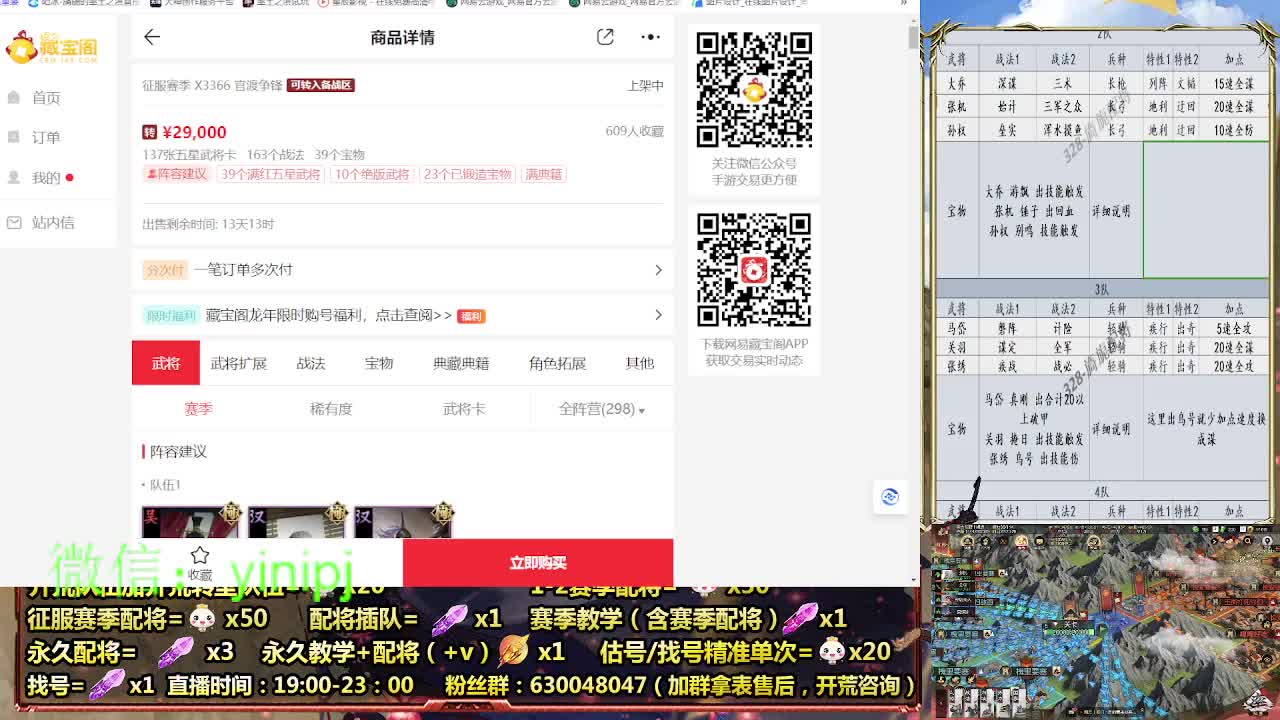Screen dimensions: 1280x720
Task: Select the 武将卡 sub-tab
Action: 464,409
